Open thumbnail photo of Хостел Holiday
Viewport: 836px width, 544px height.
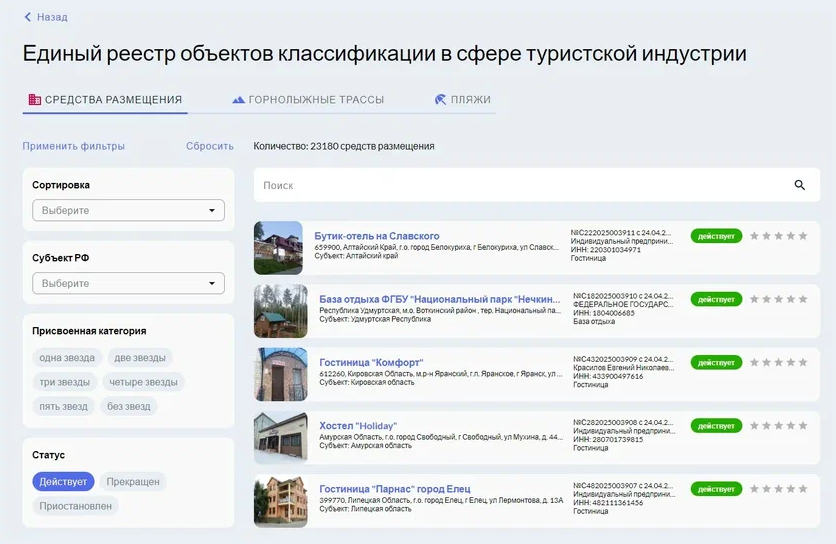pyautogui.click(x=280, y=437)
